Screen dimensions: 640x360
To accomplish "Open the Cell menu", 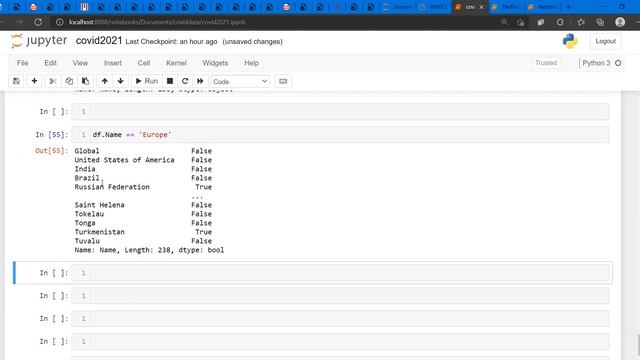I will pos(144,63).
